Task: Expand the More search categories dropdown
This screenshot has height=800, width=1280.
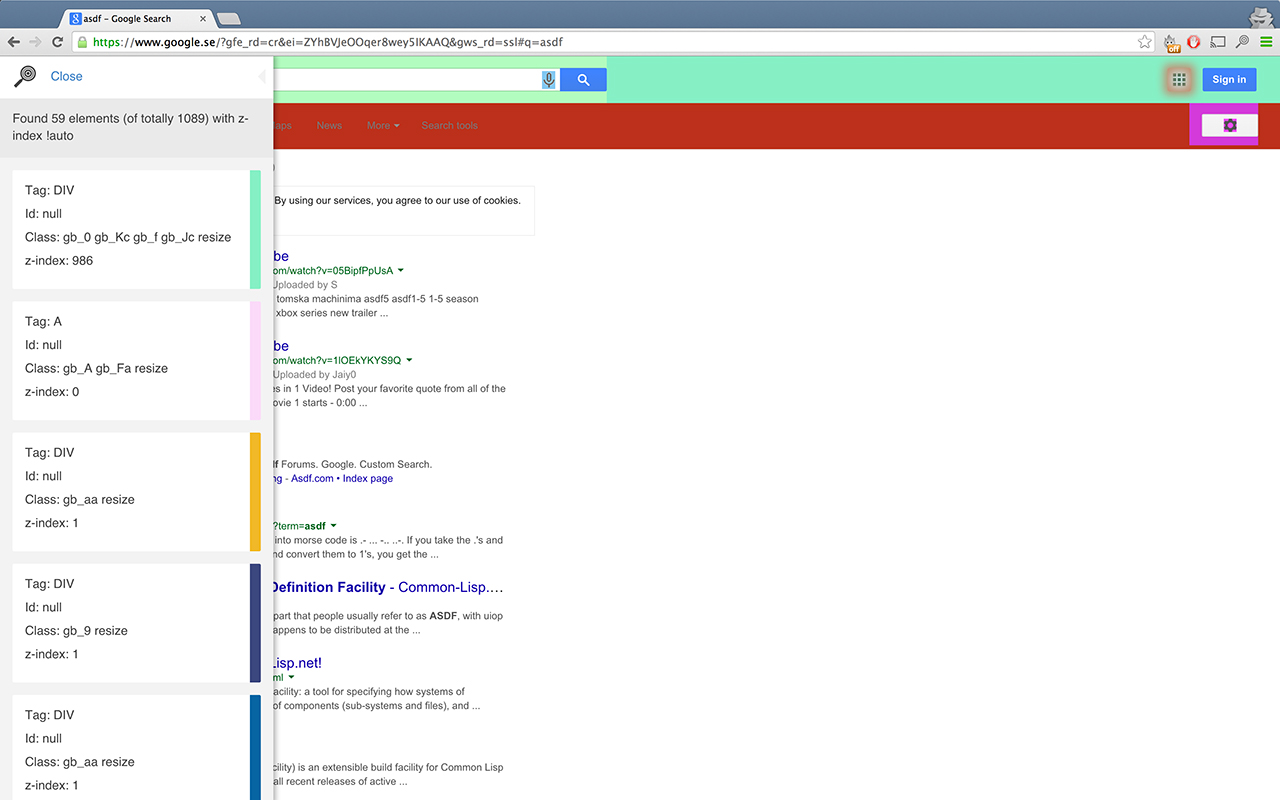Action: pyautogui.click(x=383, y=125)
